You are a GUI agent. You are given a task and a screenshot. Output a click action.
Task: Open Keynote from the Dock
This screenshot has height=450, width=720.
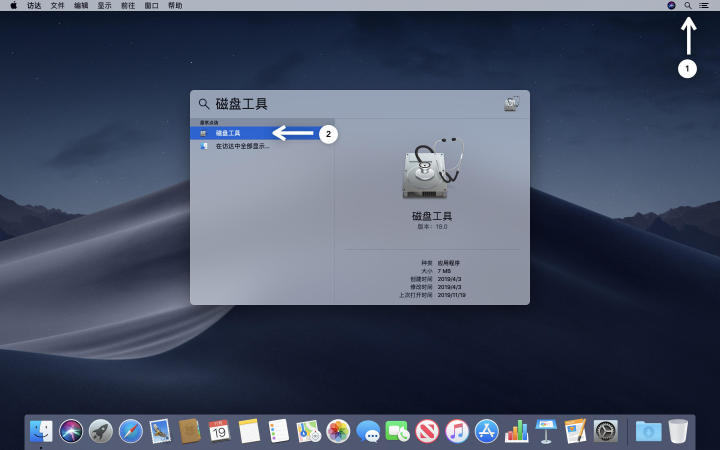(x=546, y=432)
